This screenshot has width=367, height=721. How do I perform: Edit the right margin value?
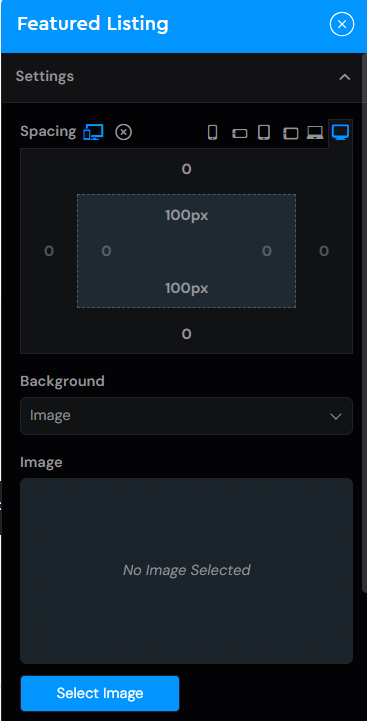tap(324, 251)
